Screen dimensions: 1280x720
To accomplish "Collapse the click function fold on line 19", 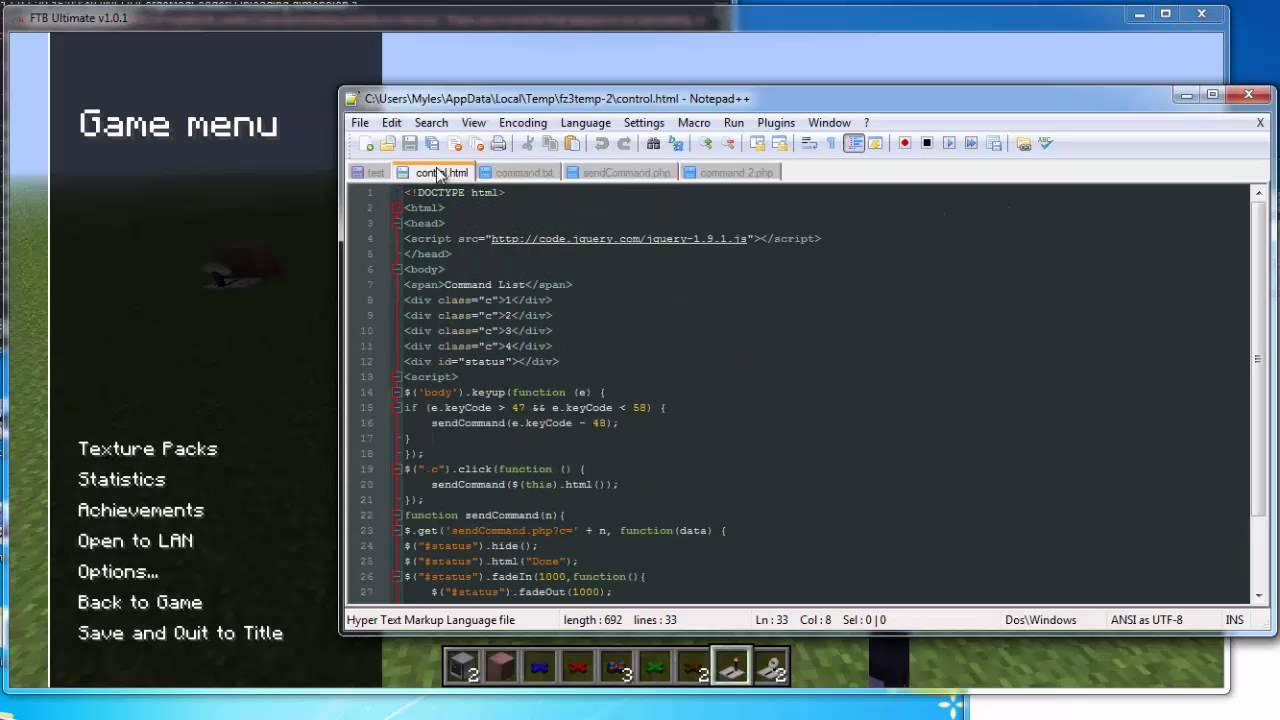I will click(x=397, y=469).
